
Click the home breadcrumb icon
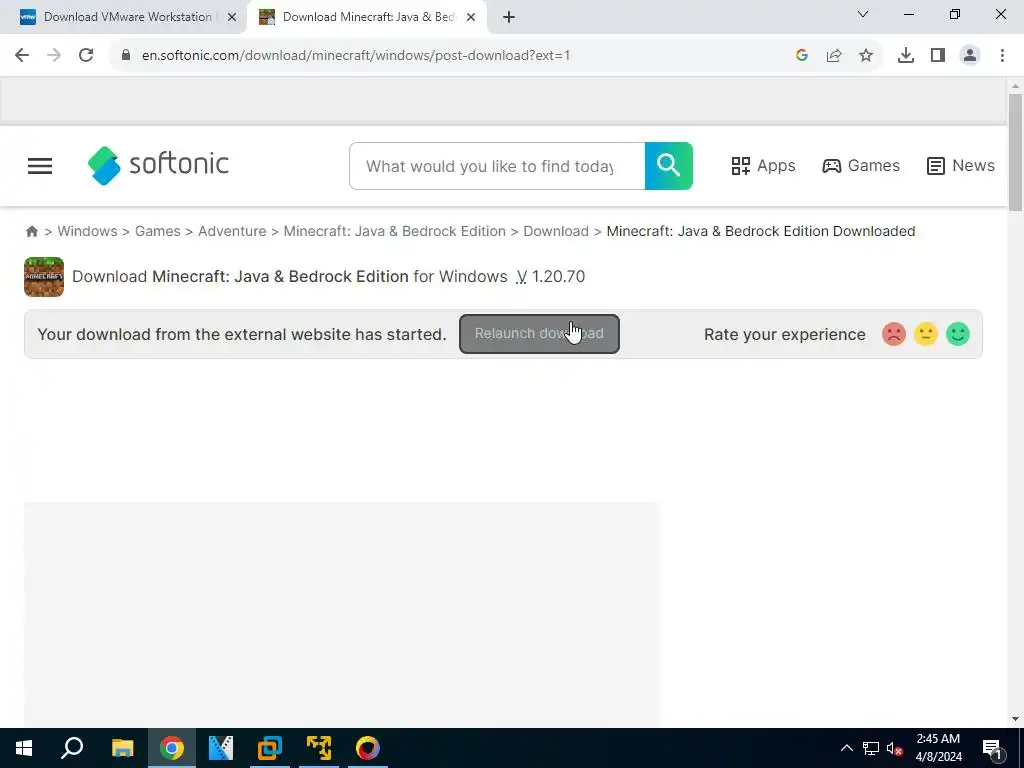tap(31, 231)
